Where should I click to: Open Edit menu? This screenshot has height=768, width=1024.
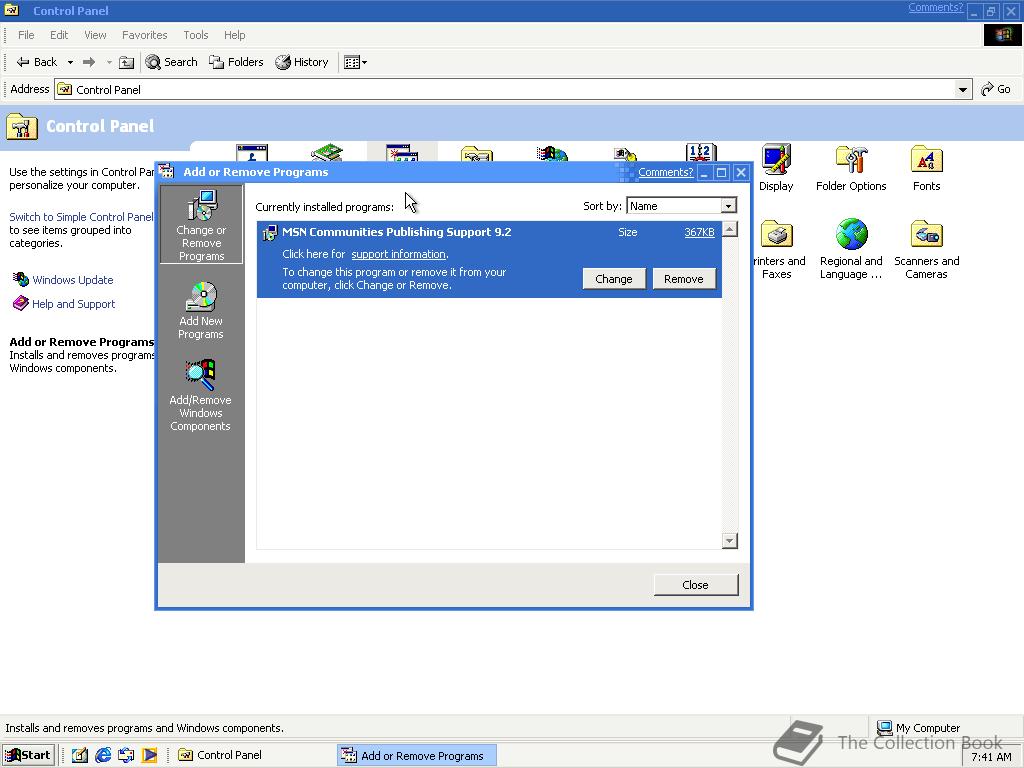[59, 35]
